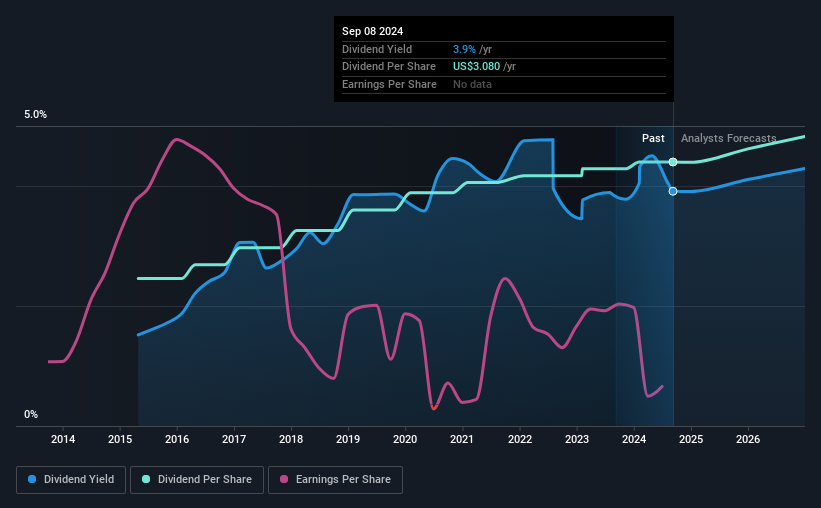Toggle the Dividend Yield legend button

point(71,480)
